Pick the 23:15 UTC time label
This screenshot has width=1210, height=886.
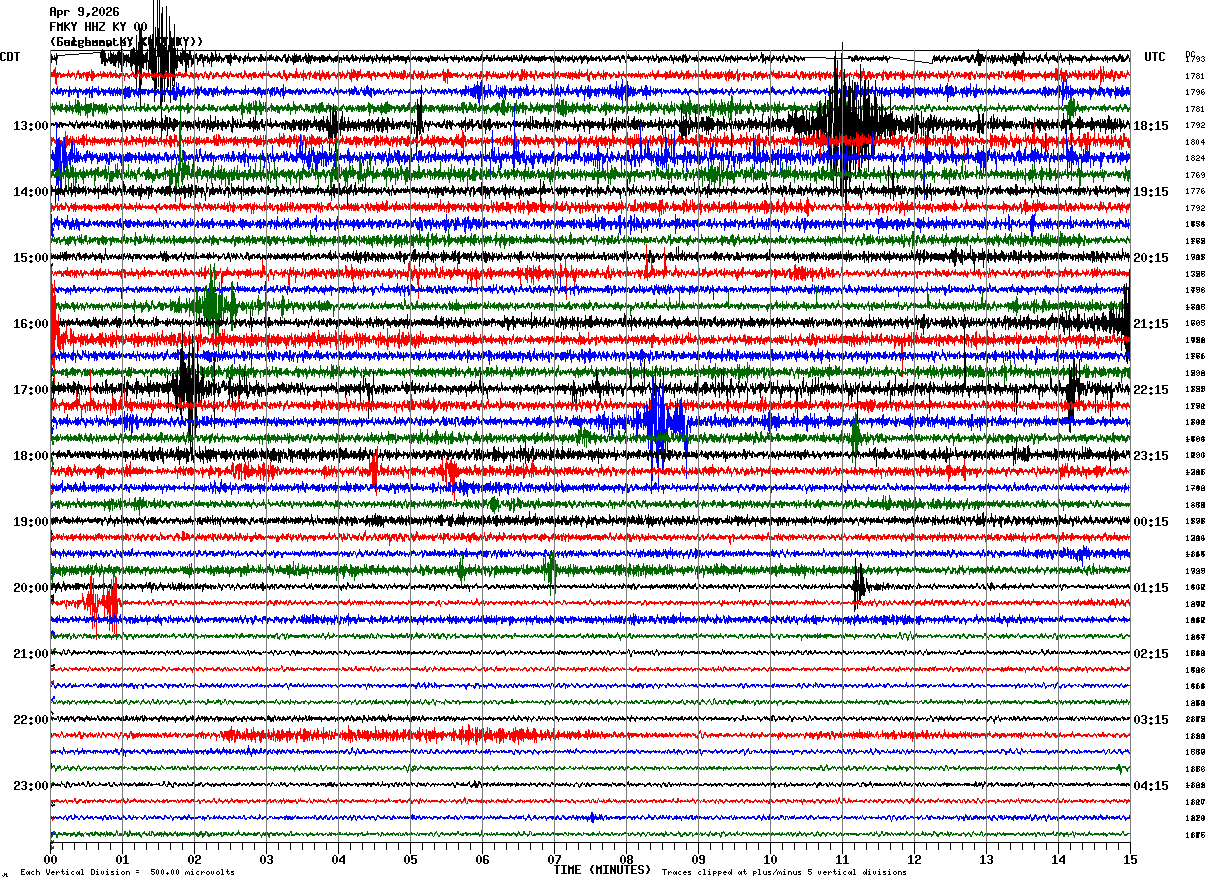point(1151,456)
